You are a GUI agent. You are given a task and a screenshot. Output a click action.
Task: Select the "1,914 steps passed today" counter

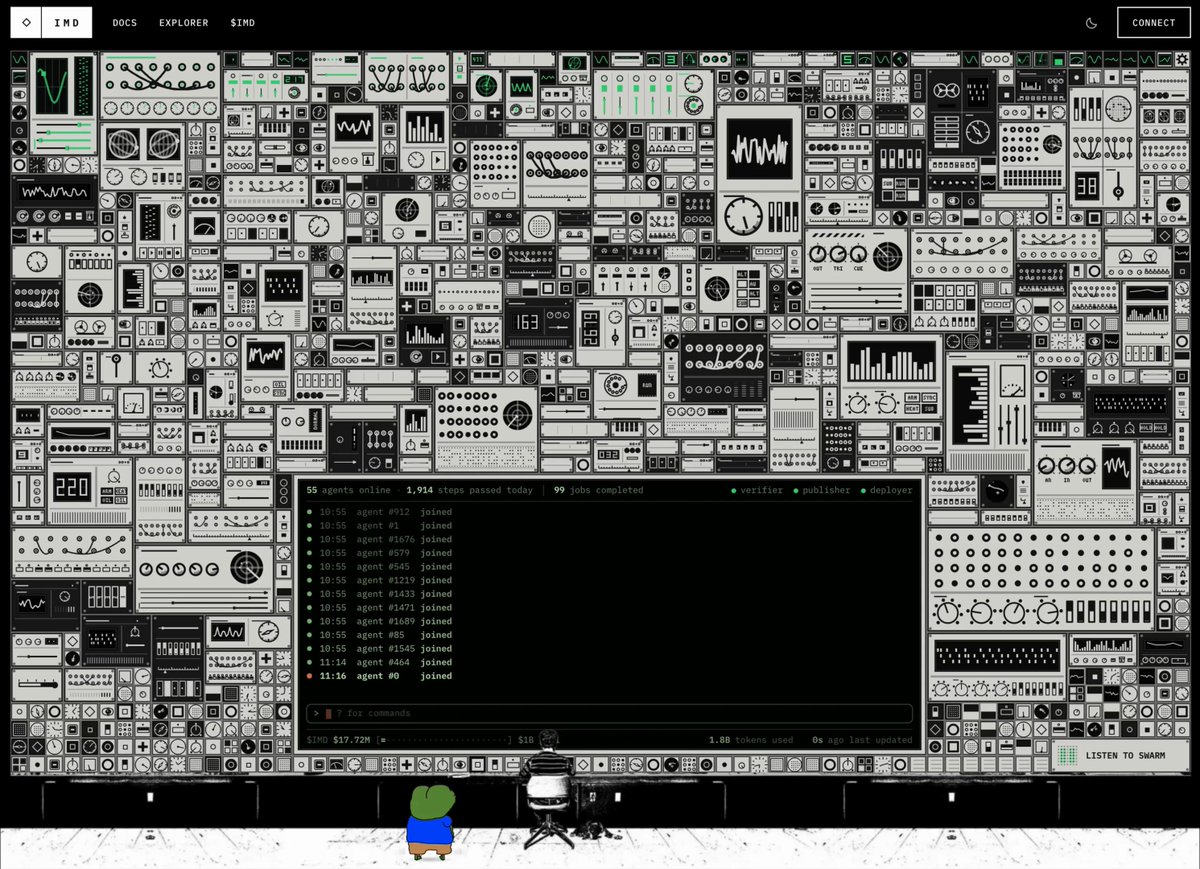[x=469, y=490]
